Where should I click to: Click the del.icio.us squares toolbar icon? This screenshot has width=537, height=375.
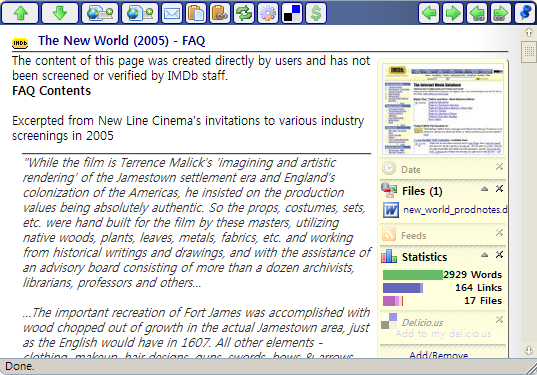click(291, 13)
